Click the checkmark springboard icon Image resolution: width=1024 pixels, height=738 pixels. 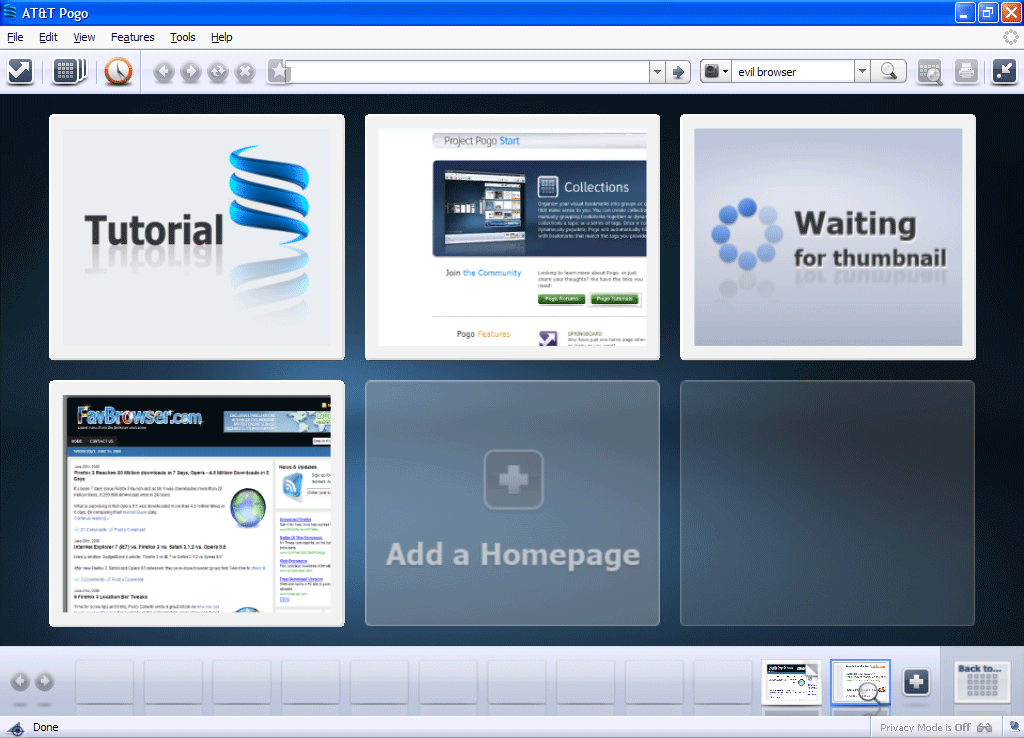(x=20, y=72)
